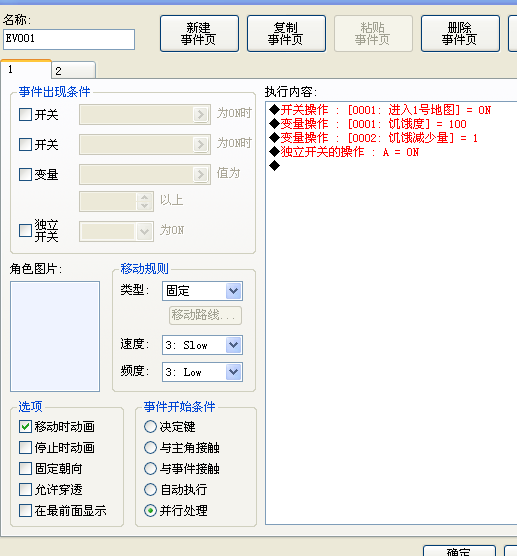Viewport: 517px width, 556px height.
Task: Select the 自动执行 trigger radio button
Action: pos(150,490)
